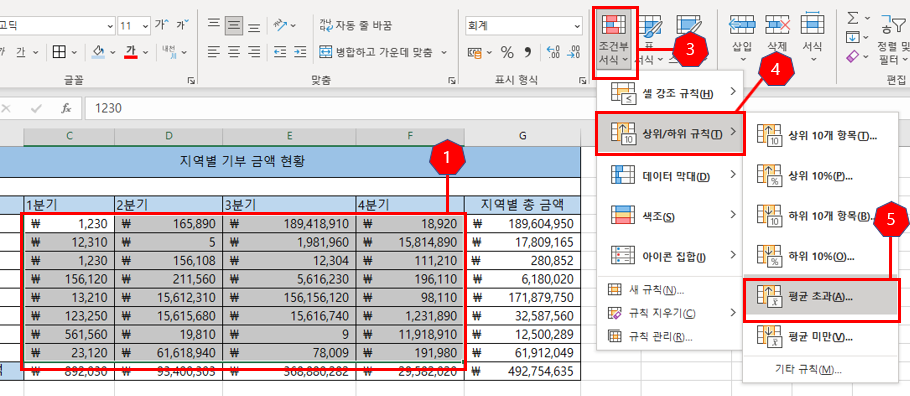Open the number format 회계 dropdown
The height and width of the screenshot is (396, 910).
click(x=577, y=26)
